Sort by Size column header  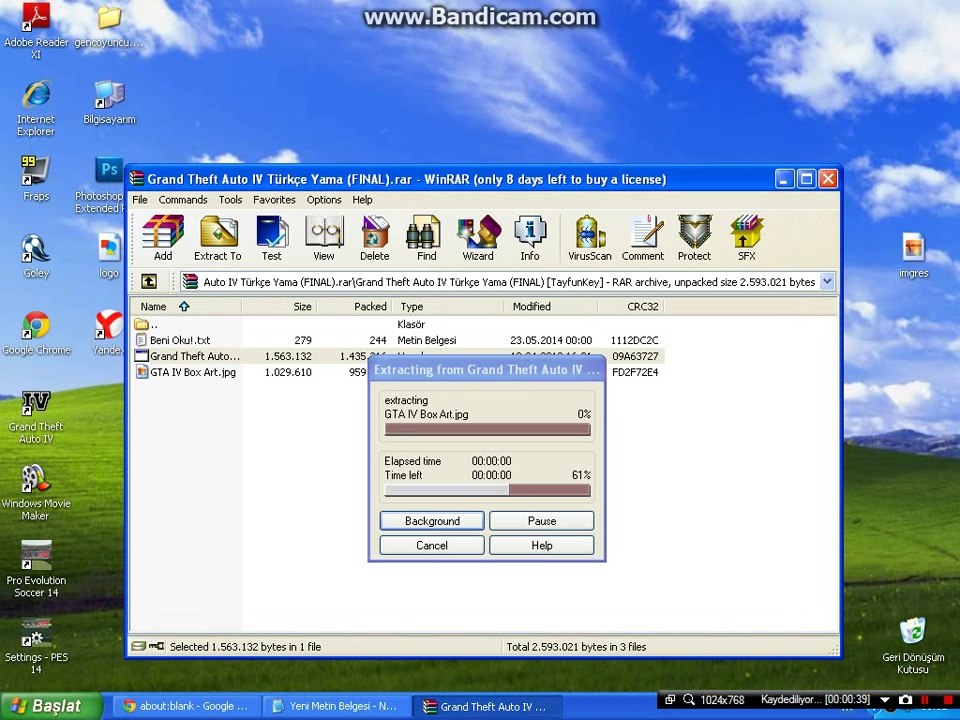coord(279,306)
